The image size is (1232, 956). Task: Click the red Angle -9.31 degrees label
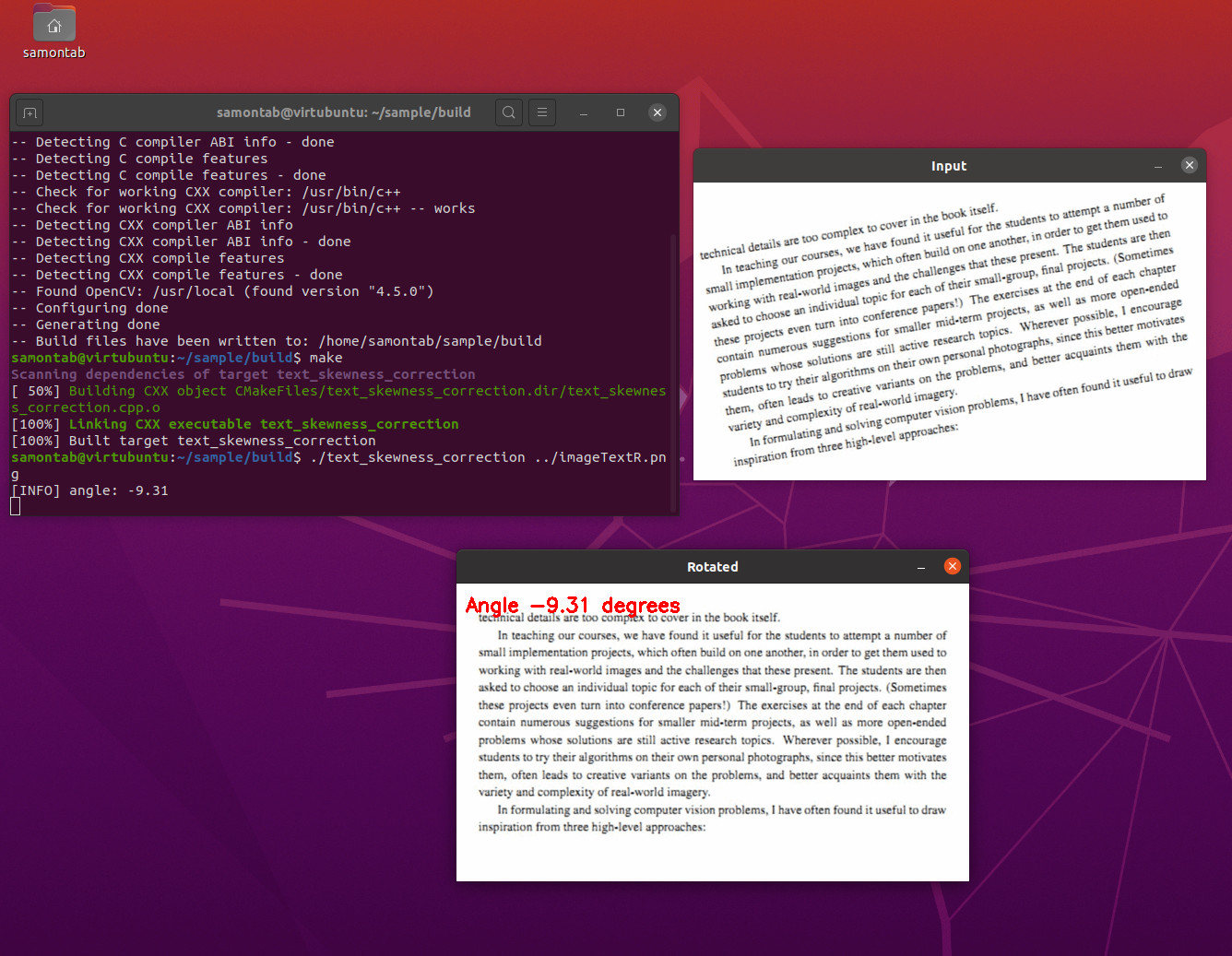point(573,606)
